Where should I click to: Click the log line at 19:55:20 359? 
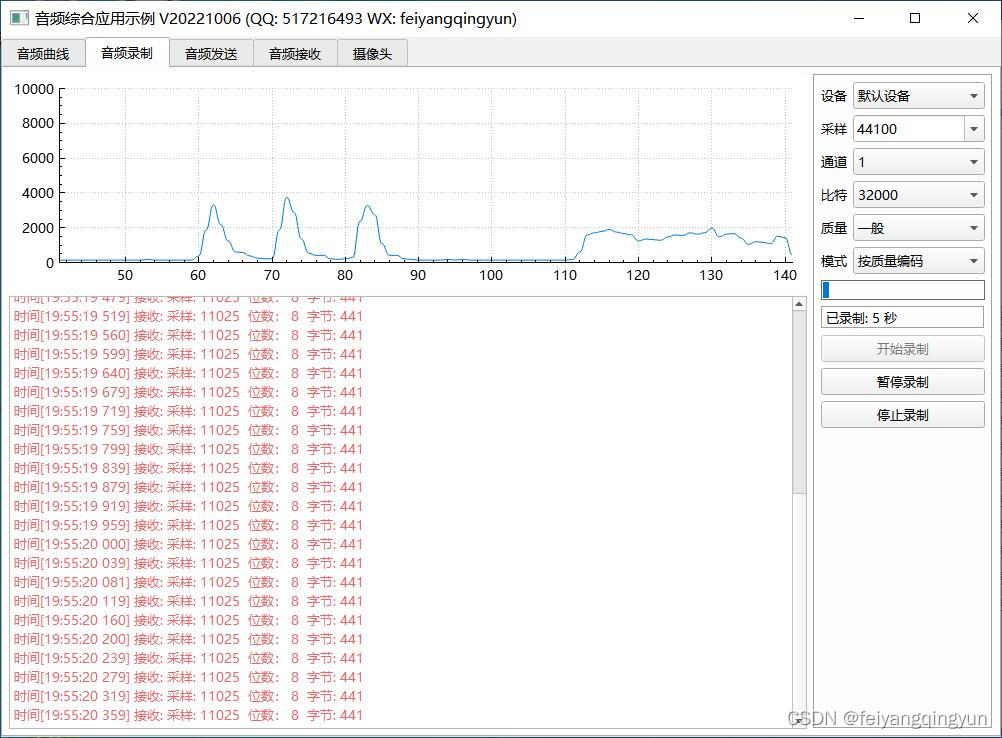coord(189,716)
